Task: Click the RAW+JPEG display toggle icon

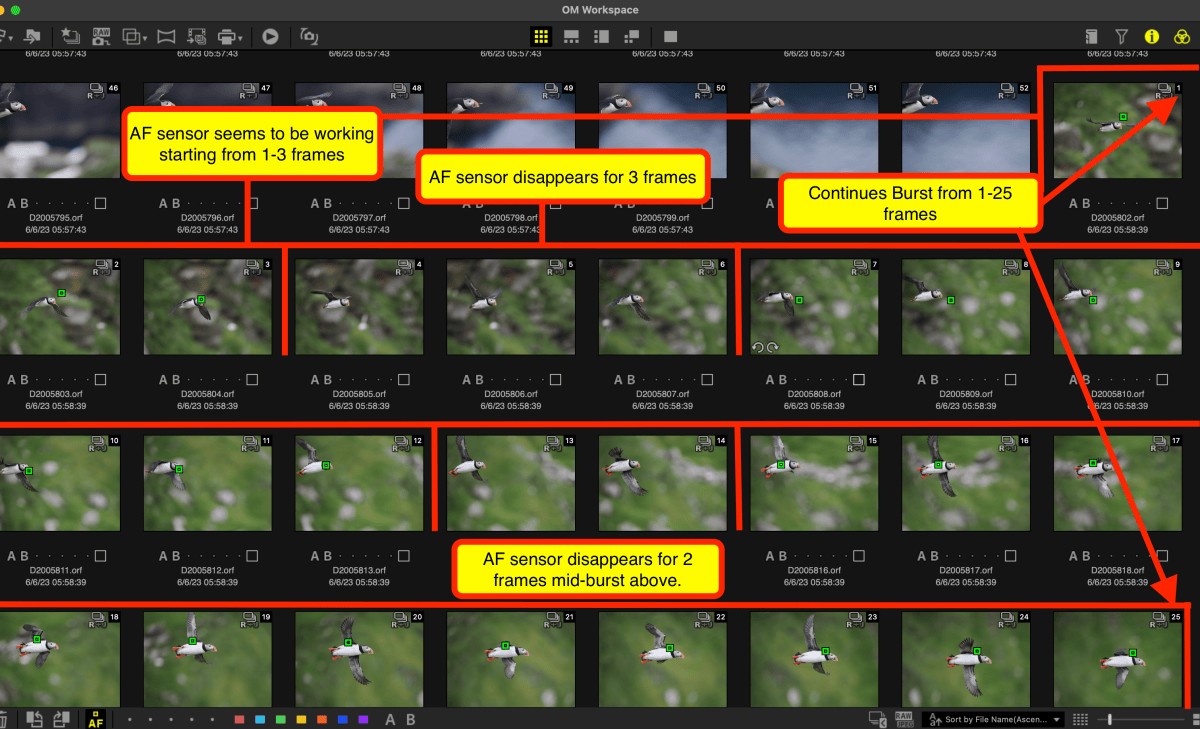Action: coord(904,719)
